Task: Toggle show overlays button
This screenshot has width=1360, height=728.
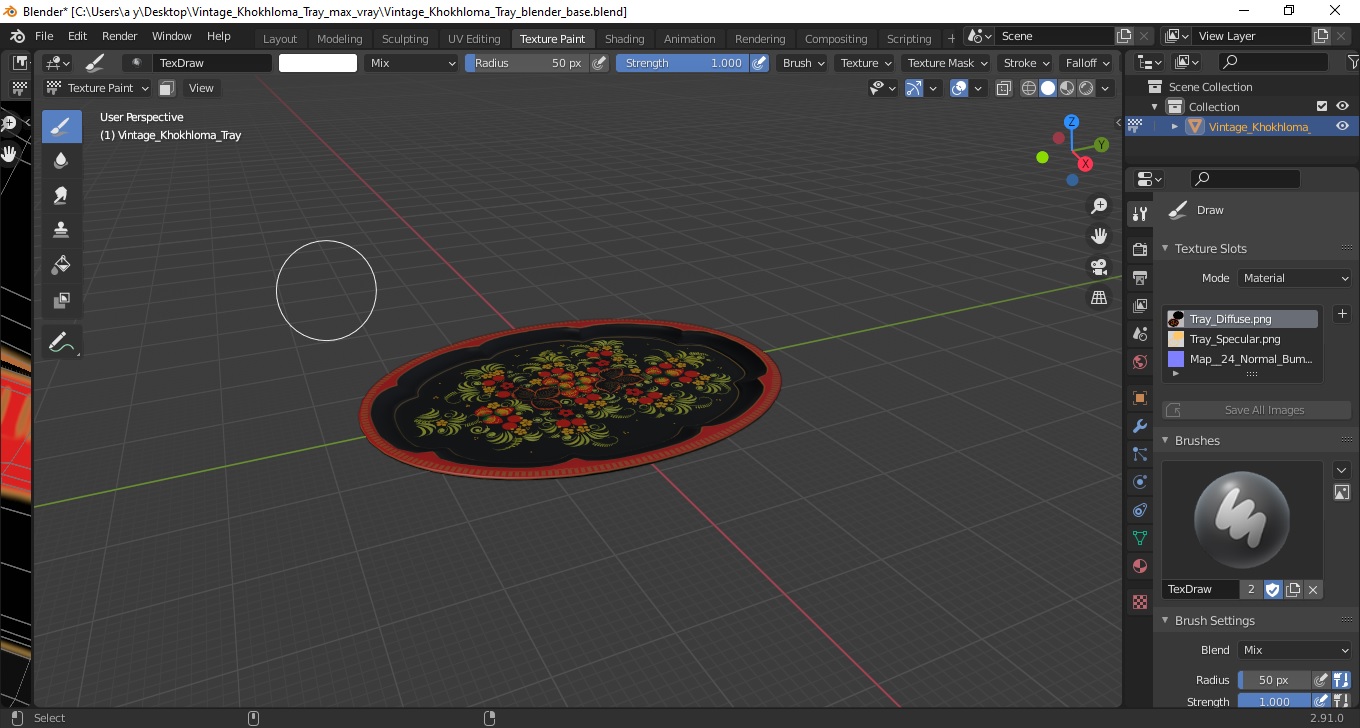Action: 959,88
